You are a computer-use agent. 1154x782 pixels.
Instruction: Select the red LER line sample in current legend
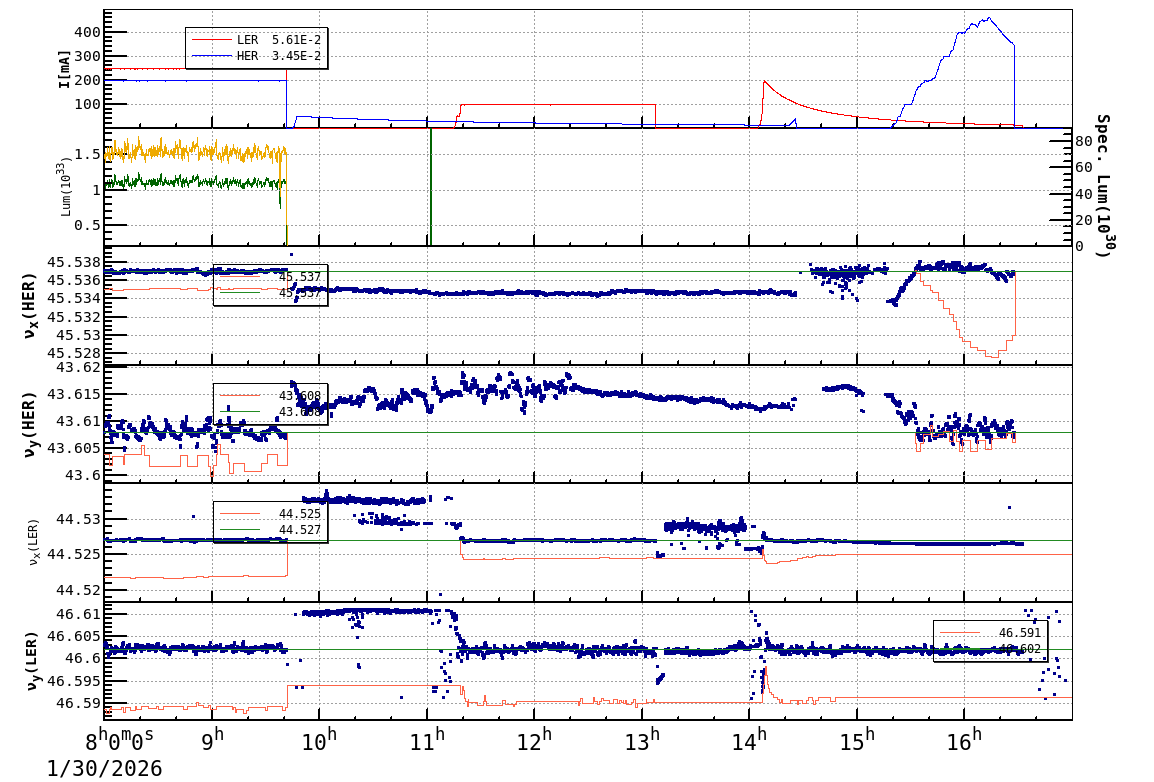pyautogui.click(x=210, y=40)
